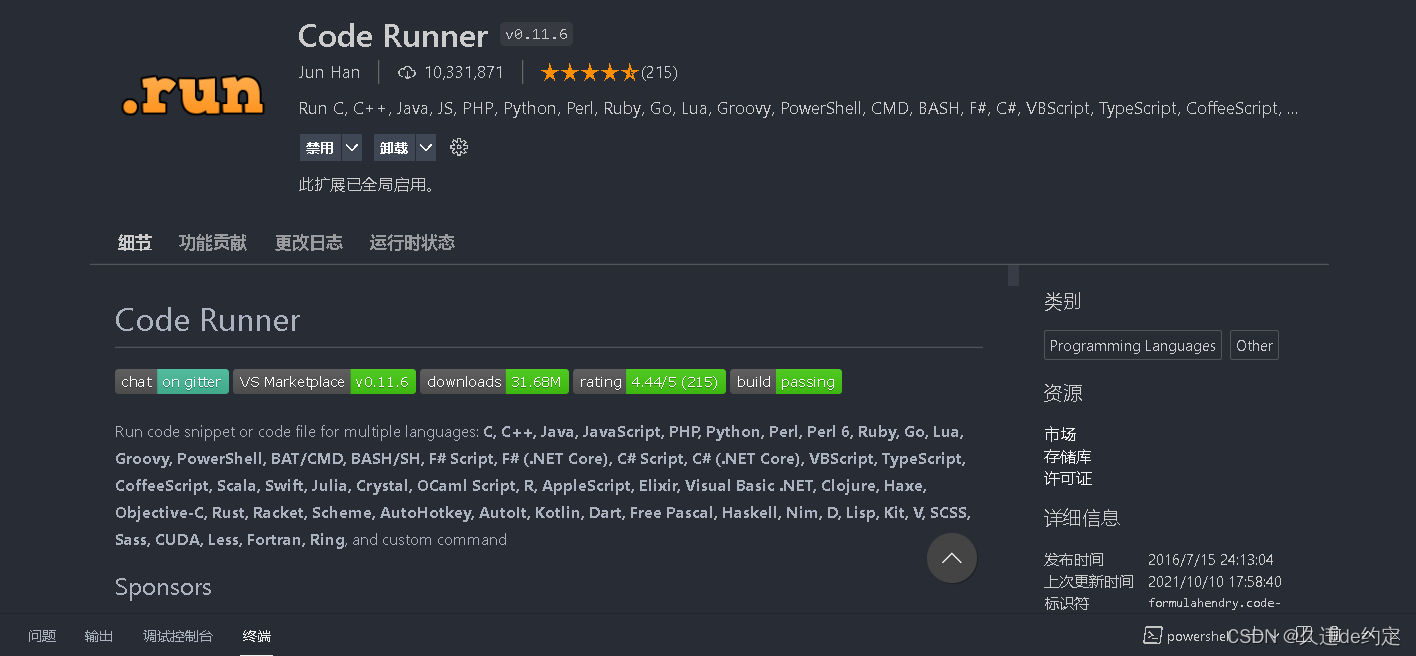Switch to the 功能贡献 tab
The height and width of the screenshot is (656, 1416).
coord(213,243)
